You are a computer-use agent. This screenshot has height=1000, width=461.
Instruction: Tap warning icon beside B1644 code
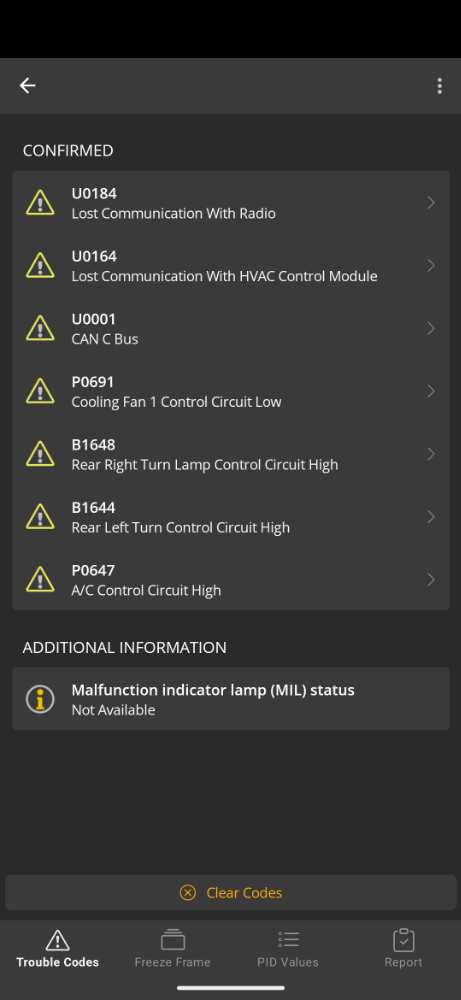coord(40,517)
